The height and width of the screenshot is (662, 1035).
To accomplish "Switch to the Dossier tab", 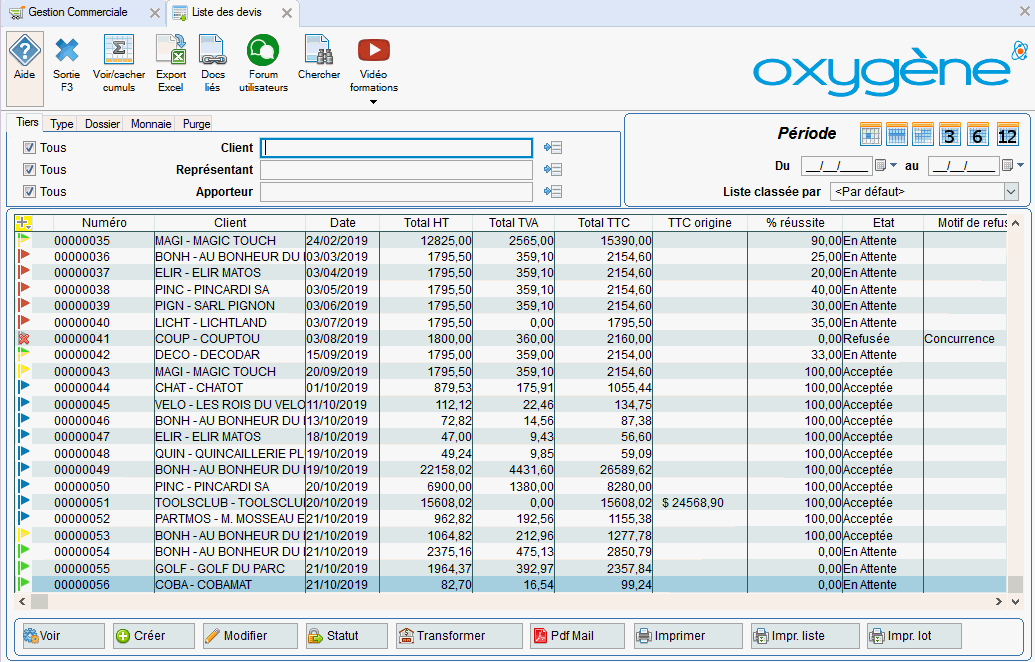I will (x=102, y=123).
